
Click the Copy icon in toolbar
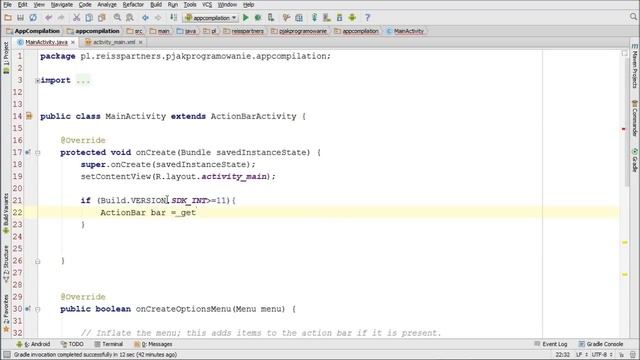[x=89, y=18]
